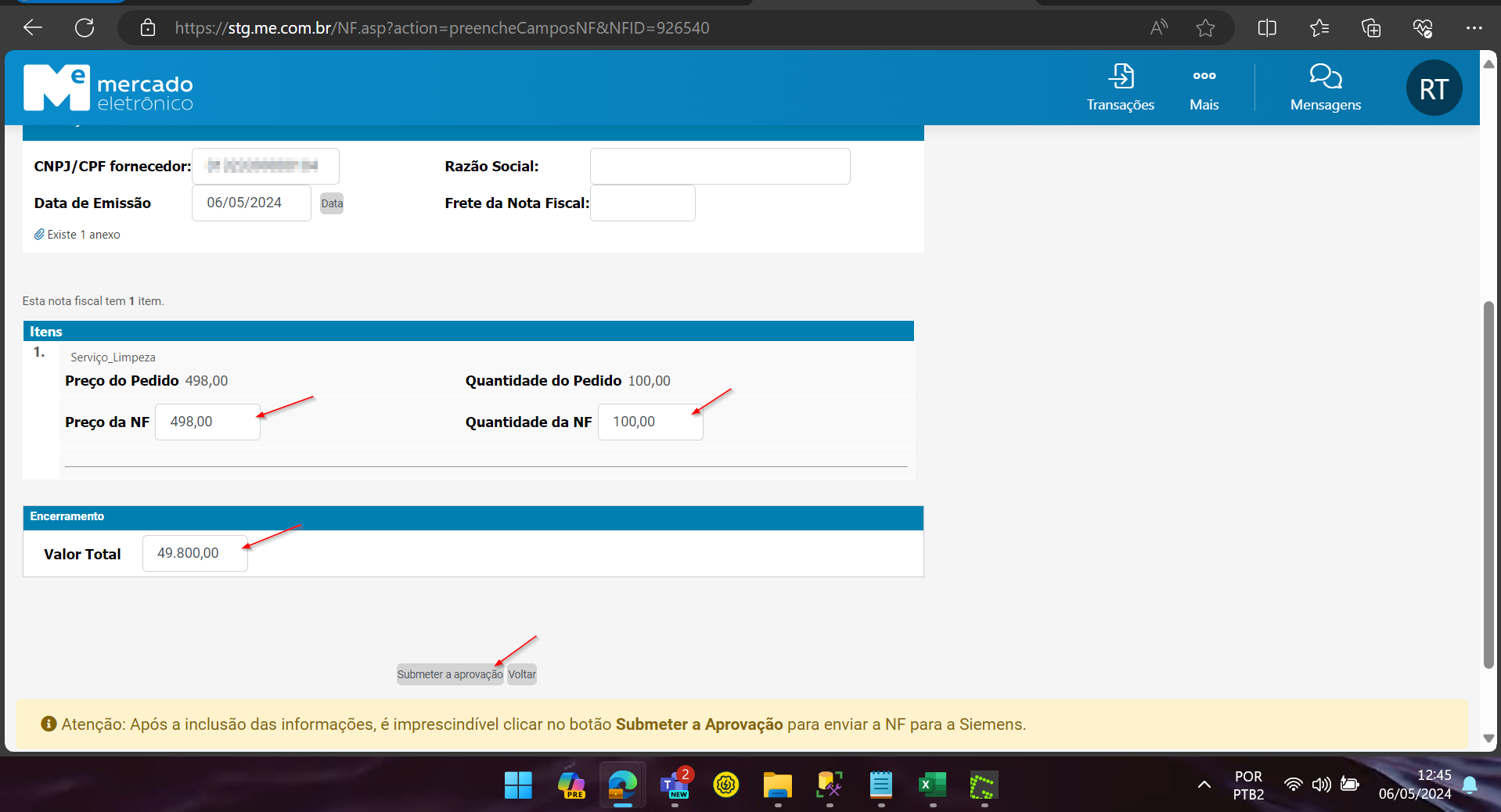The image size is (1501, 812).
Task: Click the page vertical scrollbar
Action: click(1488, 485)
